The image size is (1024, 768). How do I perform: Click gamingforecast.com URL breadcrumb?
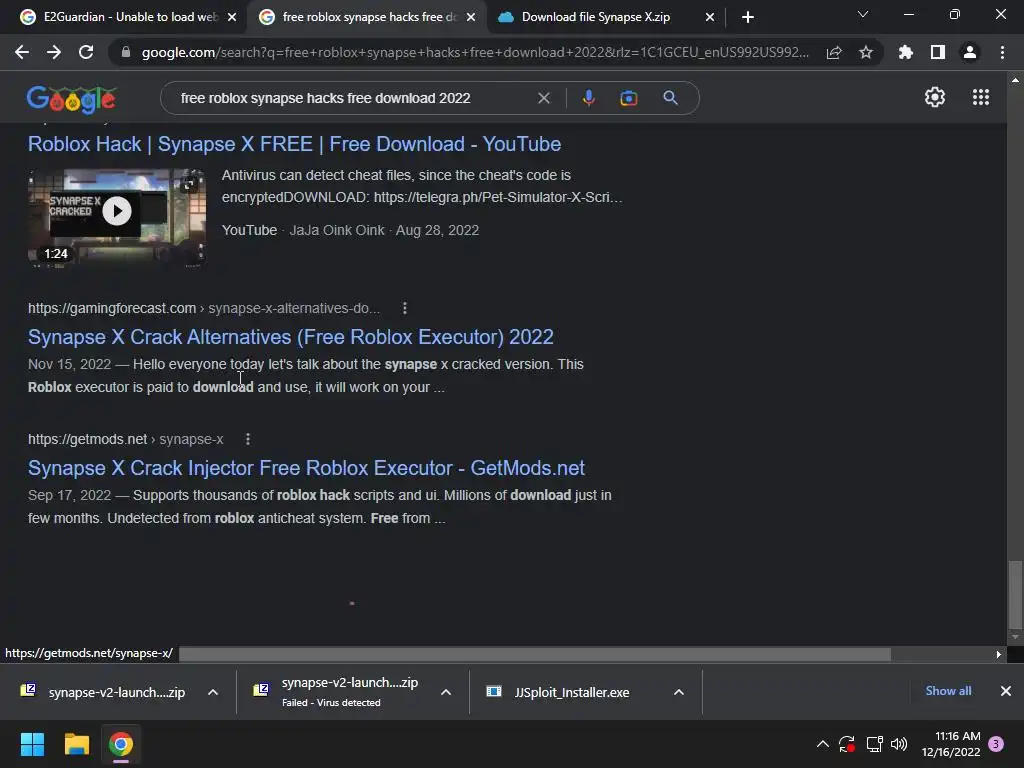[x=204, y=308]
